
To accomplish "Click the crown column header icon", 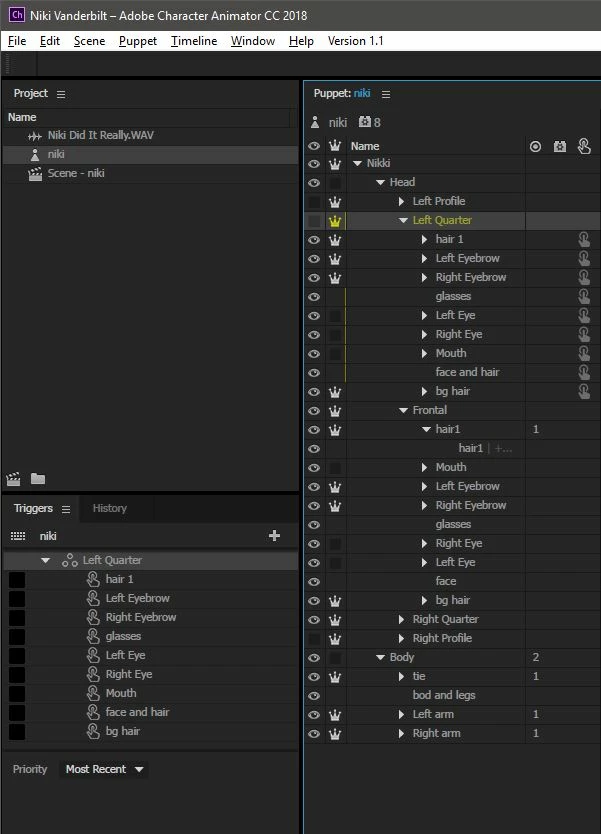I will coord(335,145).
